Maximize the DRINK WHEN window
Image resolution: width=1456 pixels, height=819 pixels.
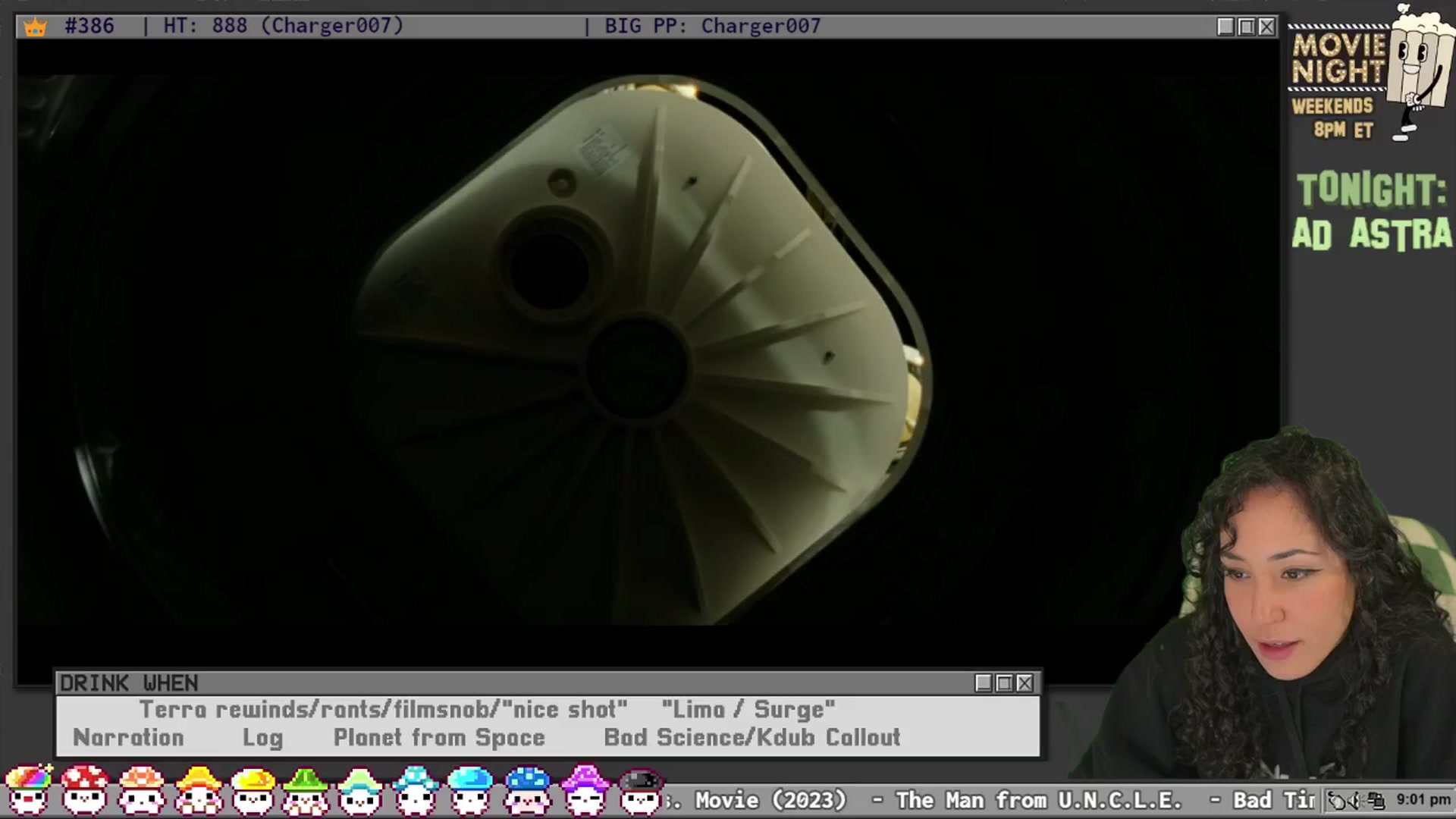coord(1004,683)
